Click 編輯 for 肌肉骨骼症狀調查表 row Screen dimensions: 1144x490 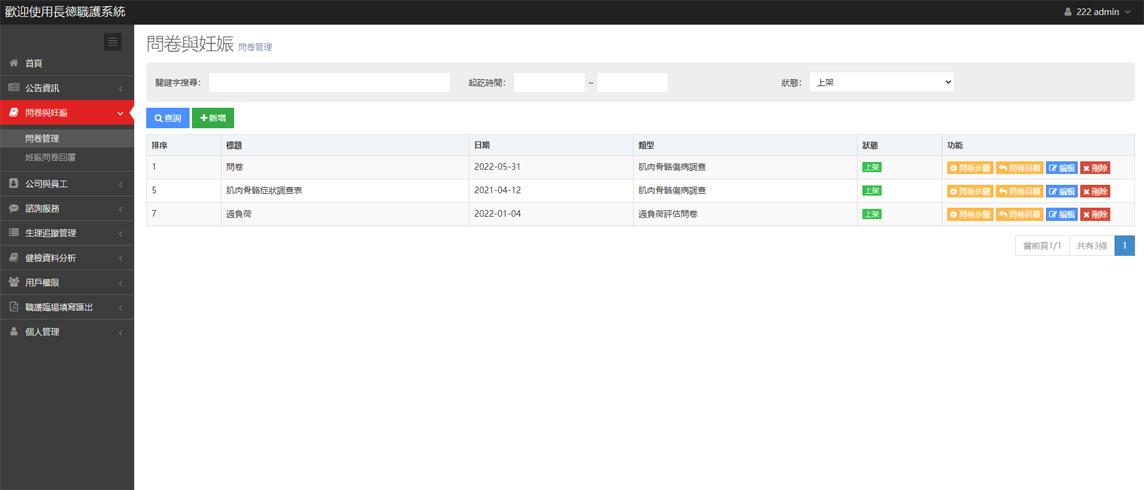(x=1062, y=191)
